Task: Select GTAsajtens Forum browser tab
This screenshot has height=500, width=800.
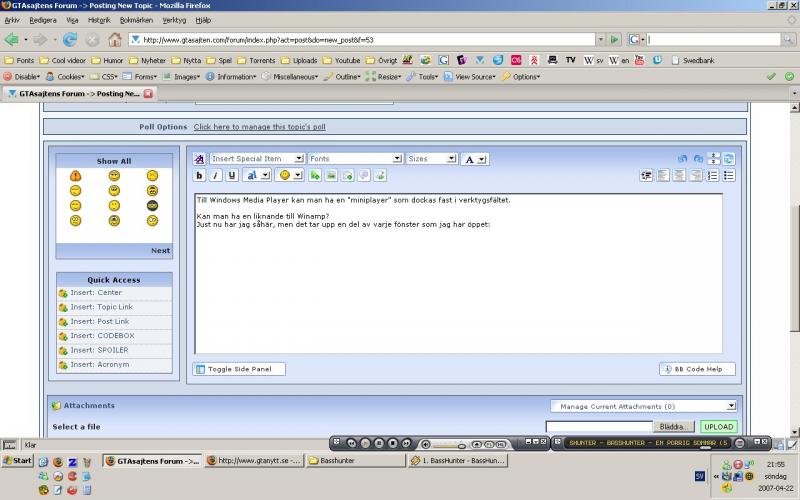Action: 79,94
